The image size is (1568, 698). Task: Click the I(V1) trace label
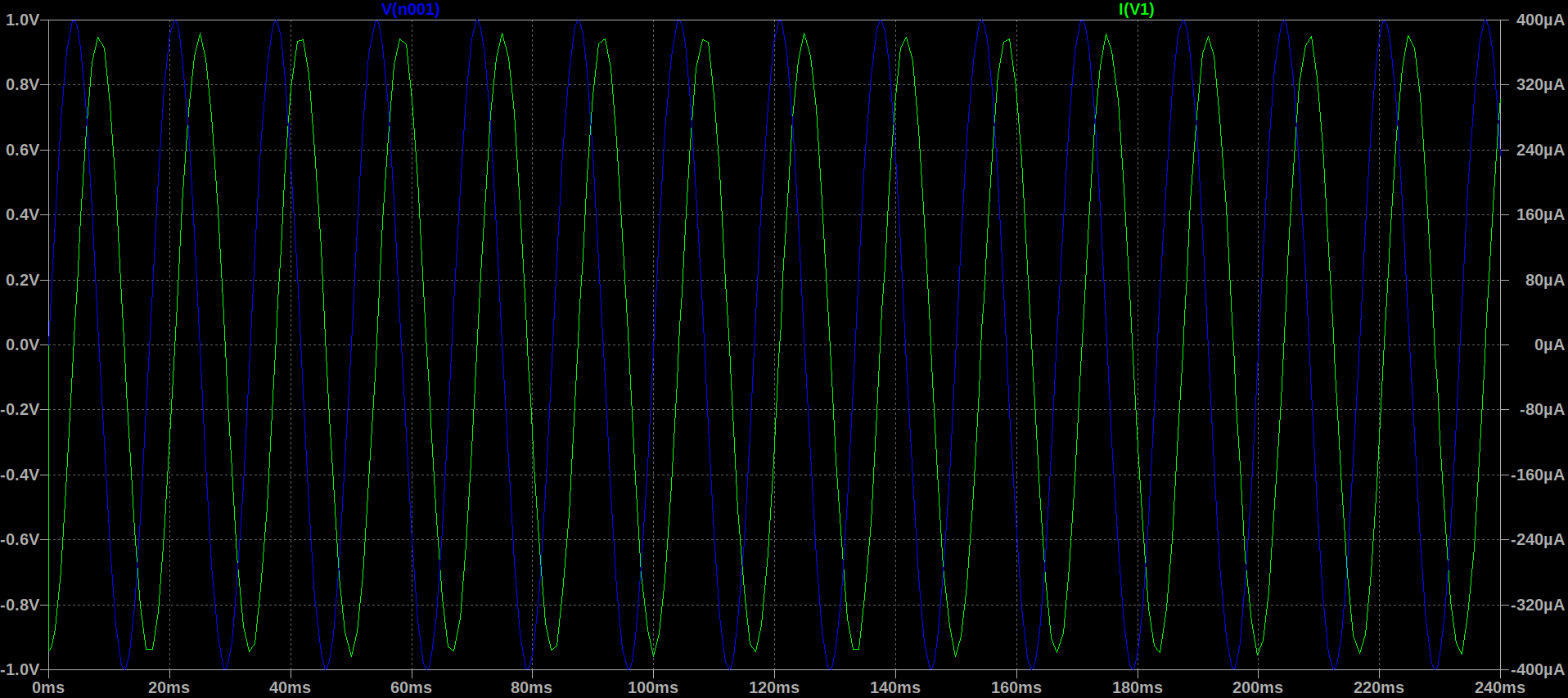point(1136,10)
